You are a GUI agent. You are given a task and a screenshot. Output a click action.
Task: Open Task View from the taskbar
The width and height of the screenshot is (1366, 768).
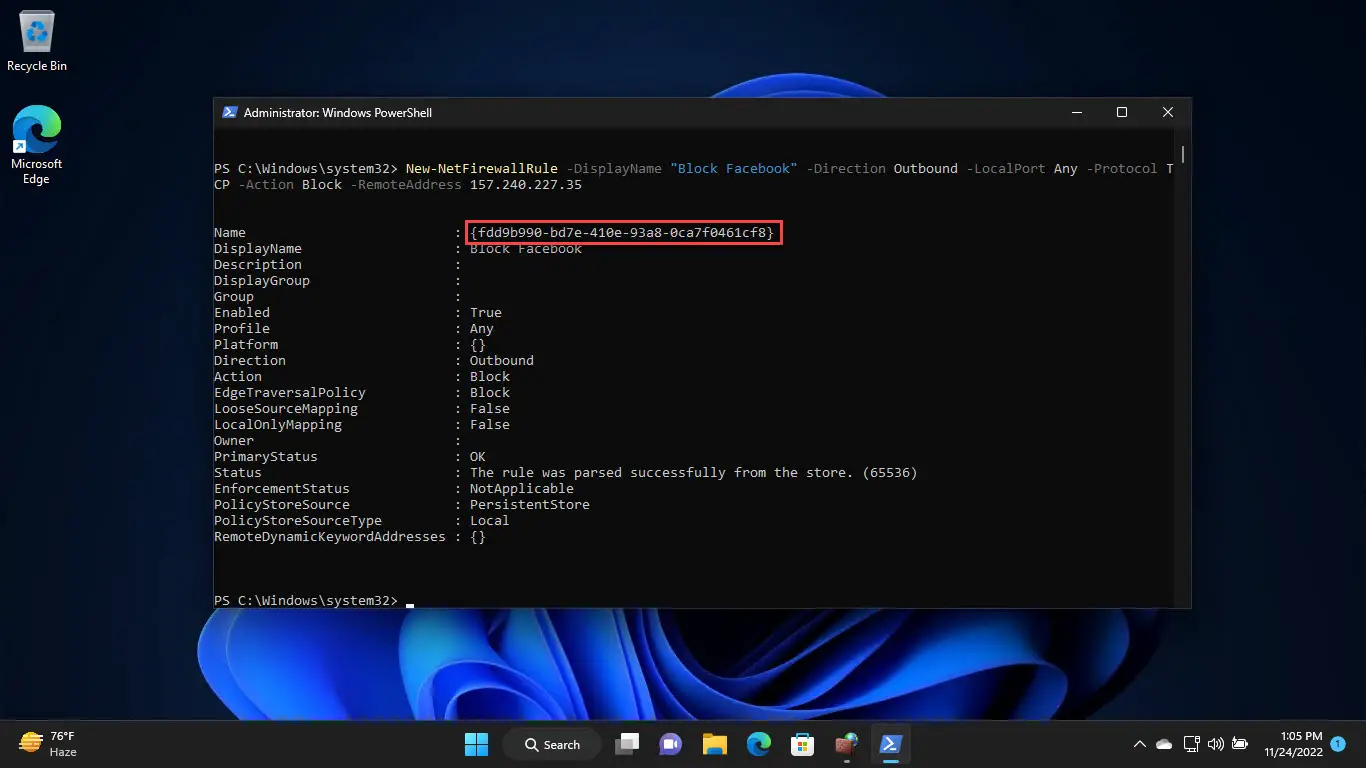click(x=627, y=744)
